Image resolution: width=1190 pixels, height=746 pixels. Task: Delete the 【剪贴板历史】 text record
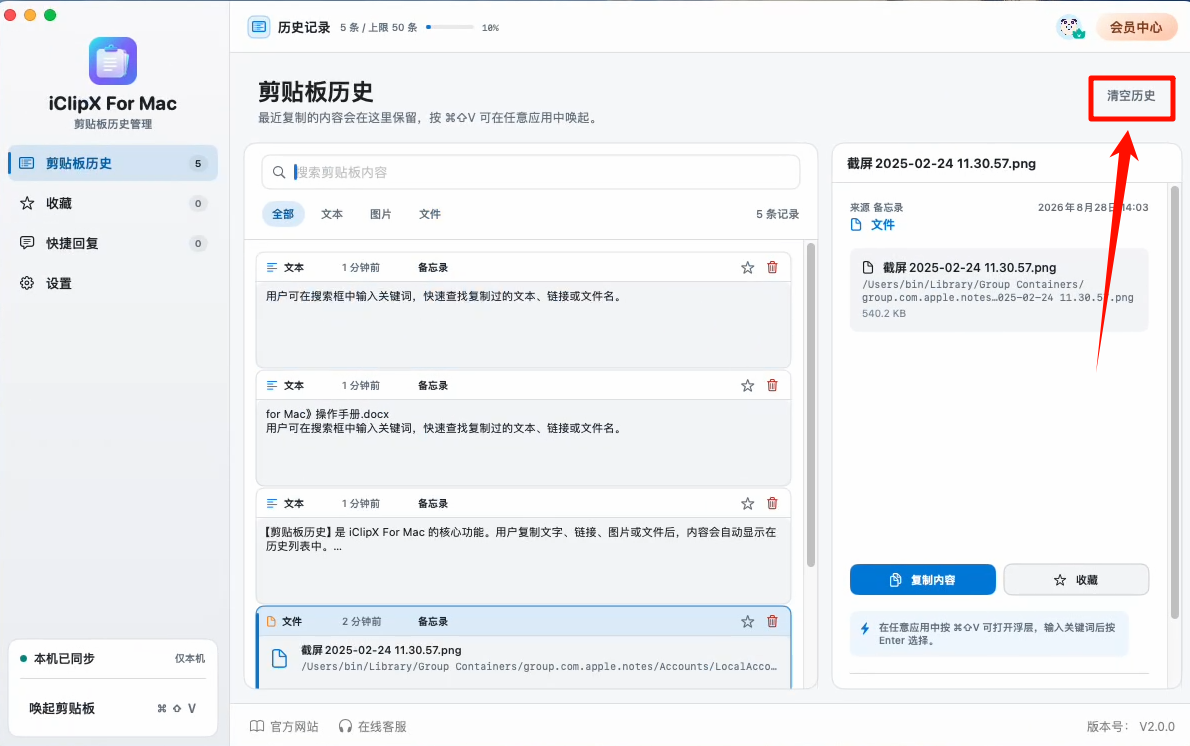[772, 503]
